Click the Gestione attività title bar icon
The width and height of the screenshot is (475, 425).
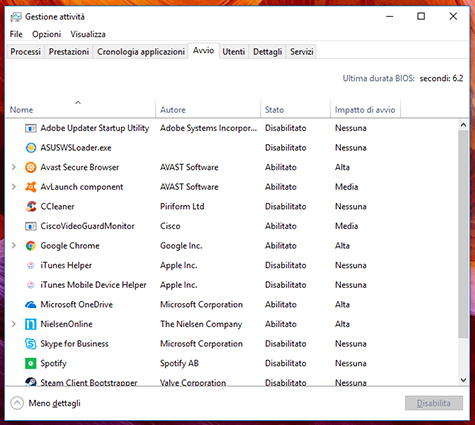click(x=15, y=17)
